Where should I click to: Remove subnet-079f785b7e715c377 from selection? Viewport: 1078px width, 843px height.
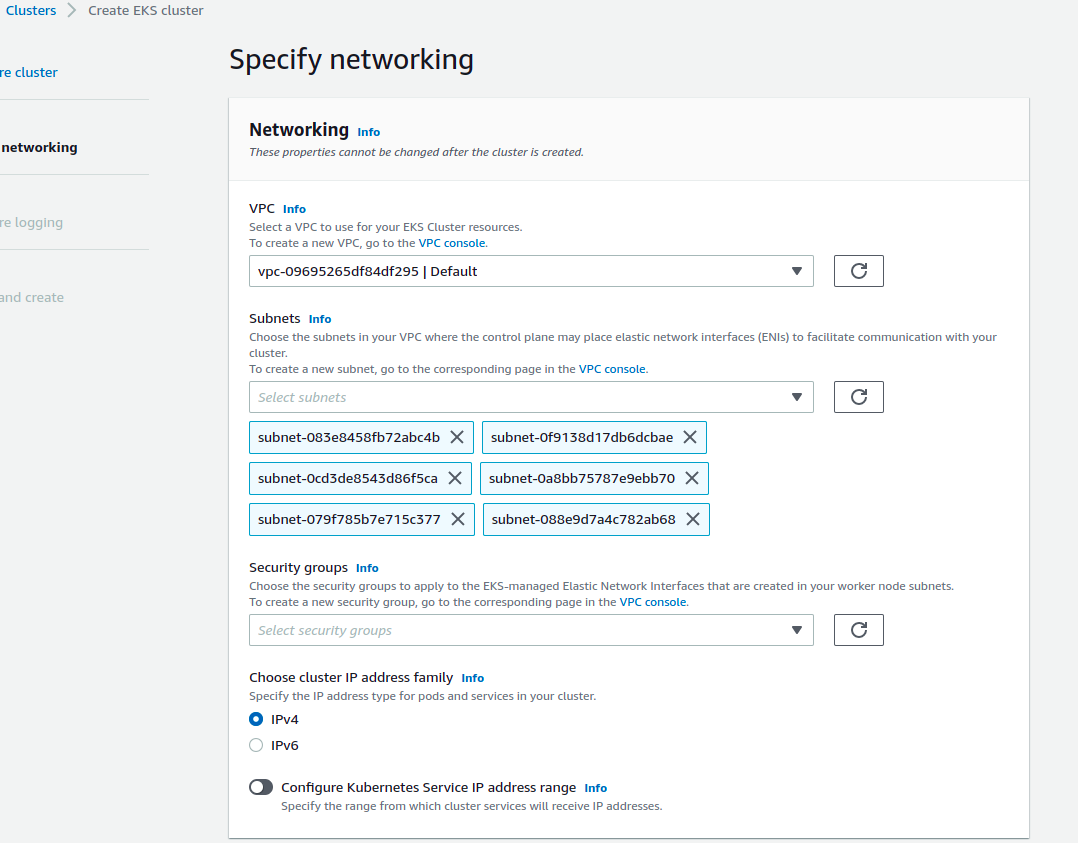click(x=457, y=519)
